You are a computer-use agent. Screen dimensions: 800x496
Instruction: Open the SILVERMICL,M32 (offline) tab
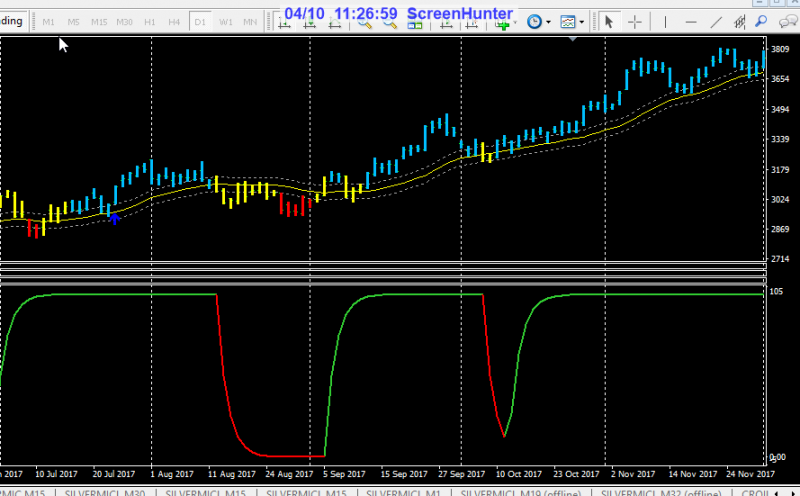tap(661, 492)
